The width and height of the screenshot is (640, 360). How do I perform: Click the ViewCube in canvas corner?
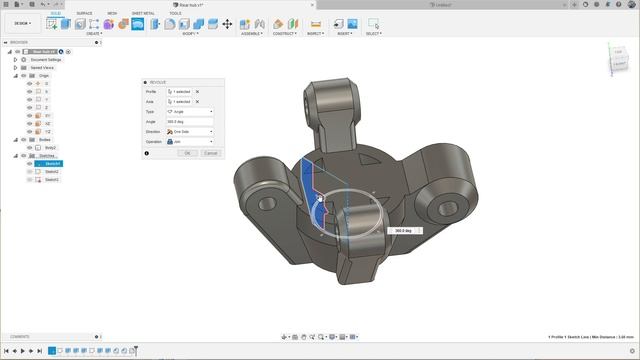619,60
